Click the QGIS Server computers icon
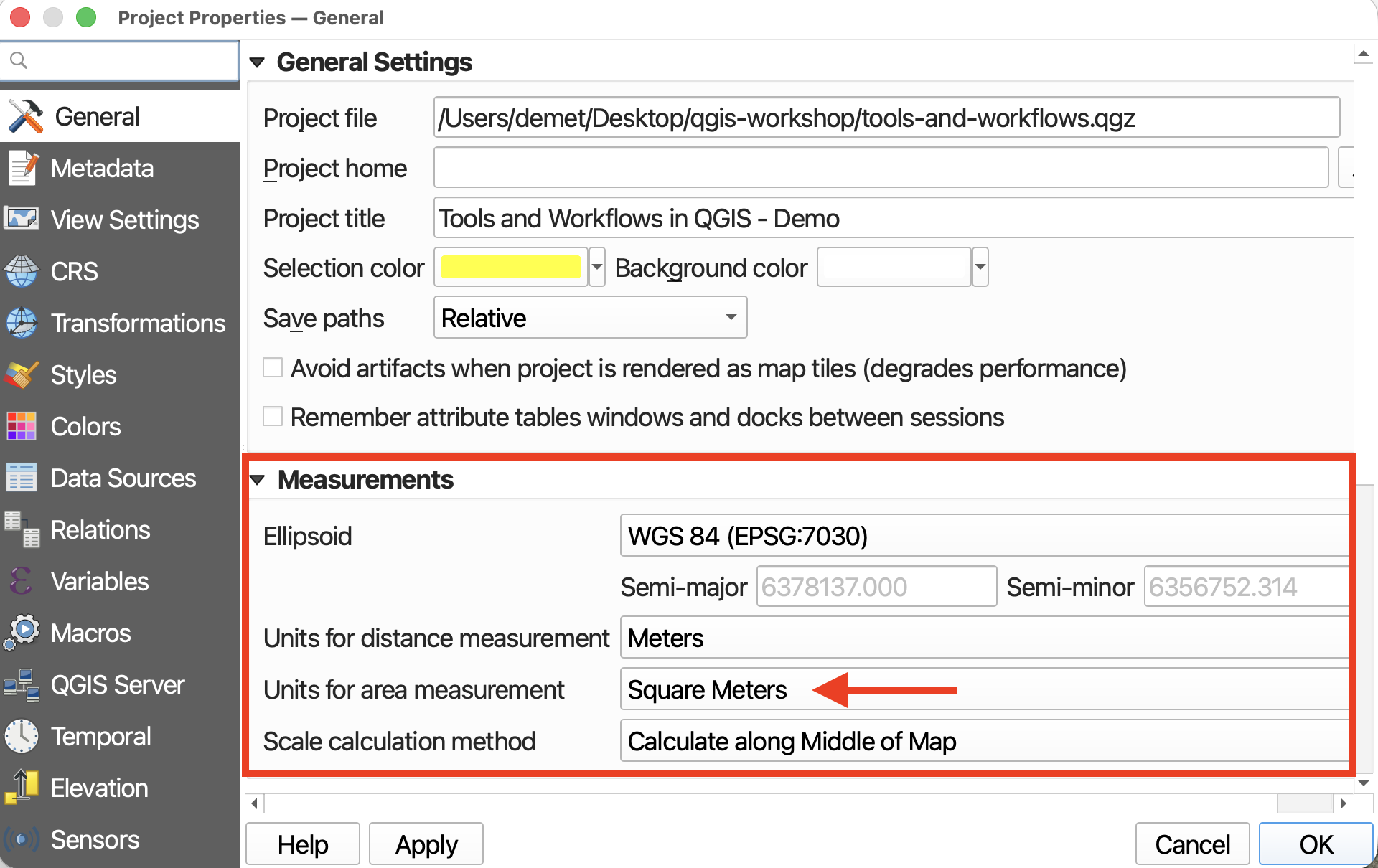This screenshot has height=868, width=1378. (x=22, y=684)
